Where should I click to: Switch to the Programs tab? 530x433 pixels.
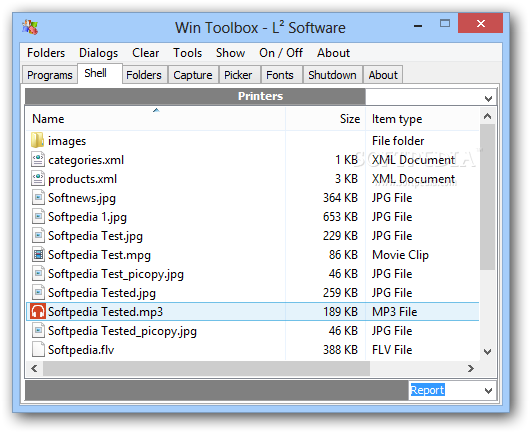[x=50, y=75]
